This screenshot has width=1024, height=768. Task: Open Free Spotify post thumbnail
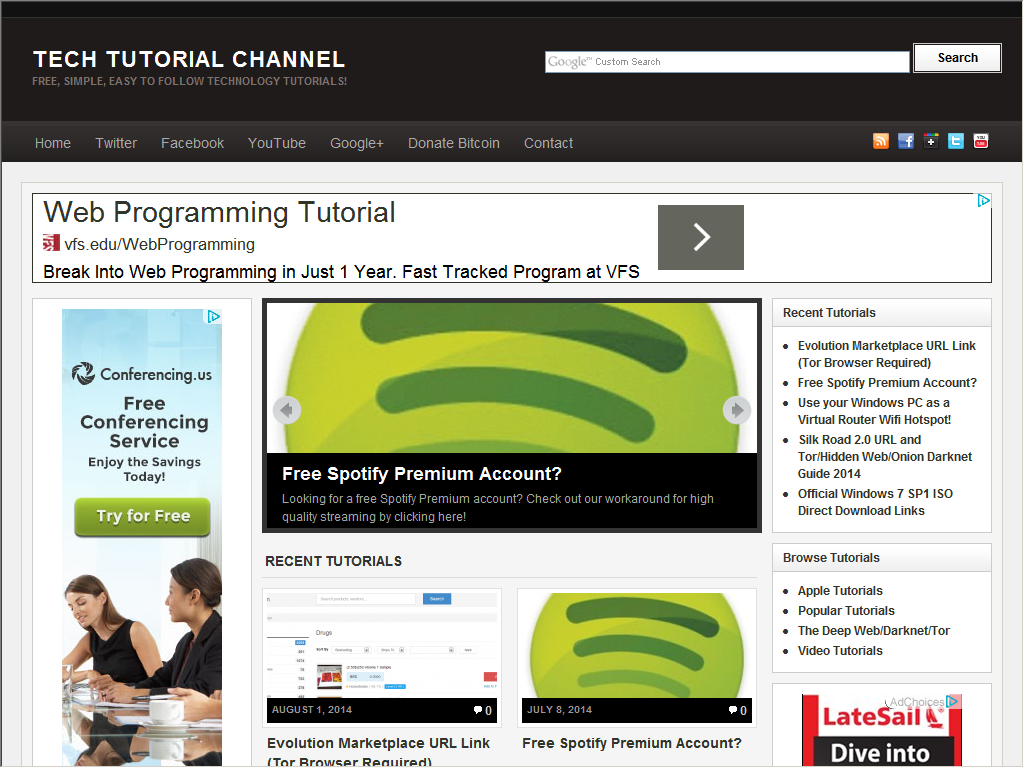[637, 645]
